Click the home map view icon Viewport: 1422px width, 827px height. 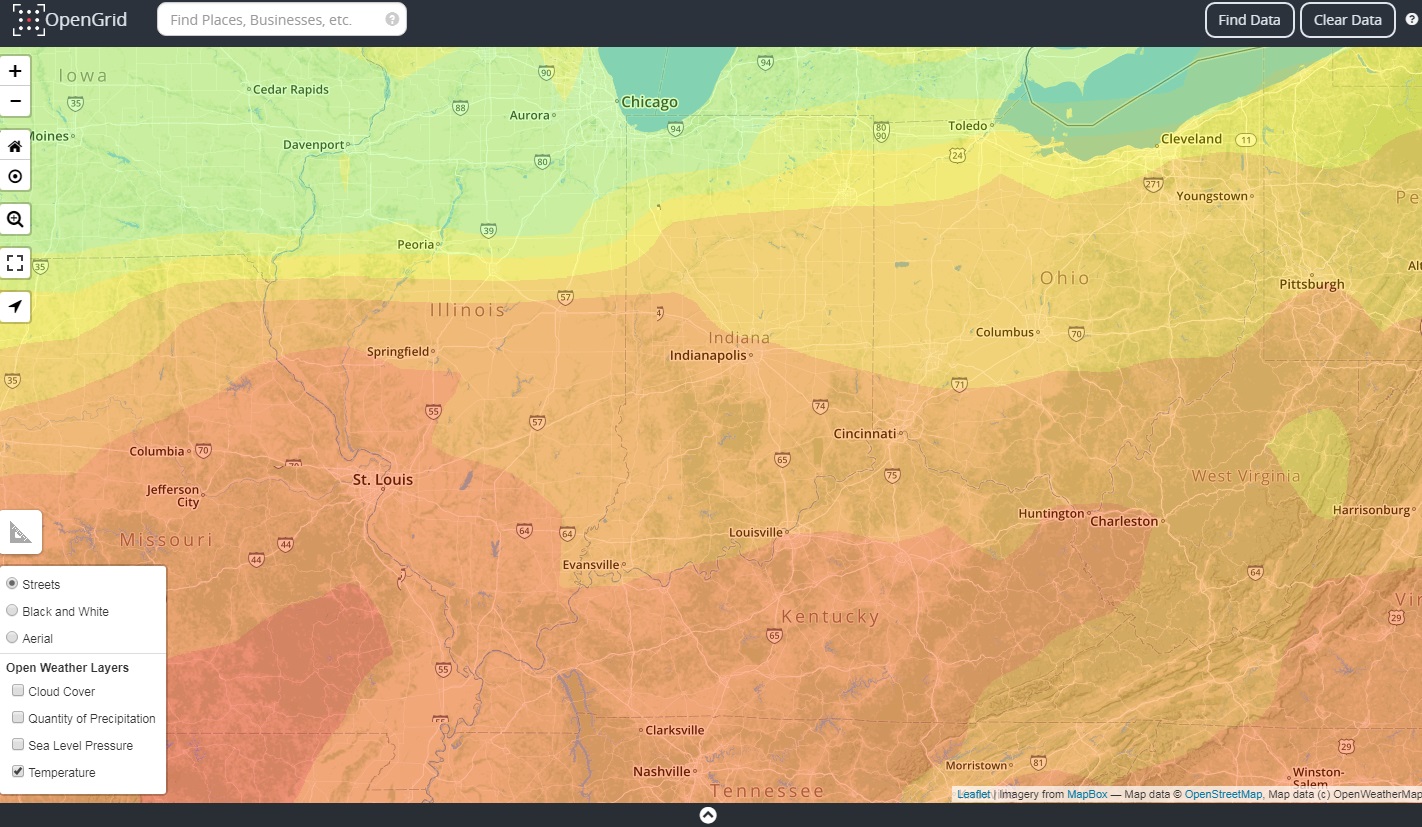tap(15, 146)
